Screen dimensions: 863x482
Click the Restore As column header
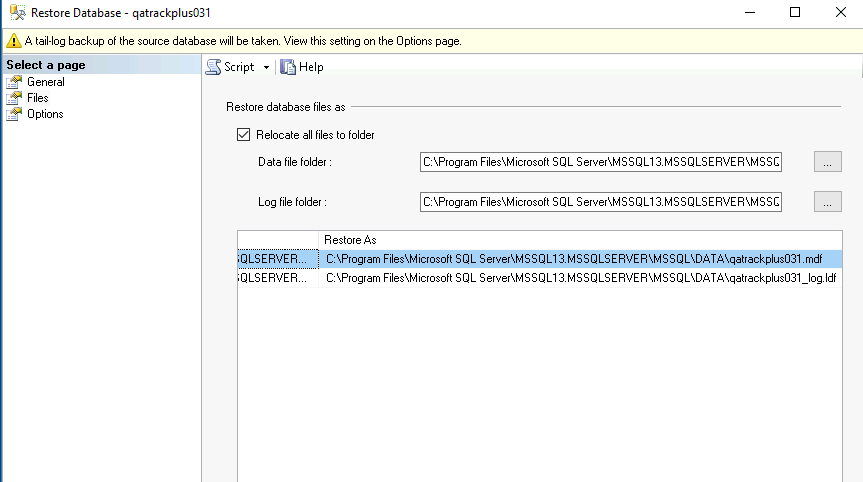(580, 240)
